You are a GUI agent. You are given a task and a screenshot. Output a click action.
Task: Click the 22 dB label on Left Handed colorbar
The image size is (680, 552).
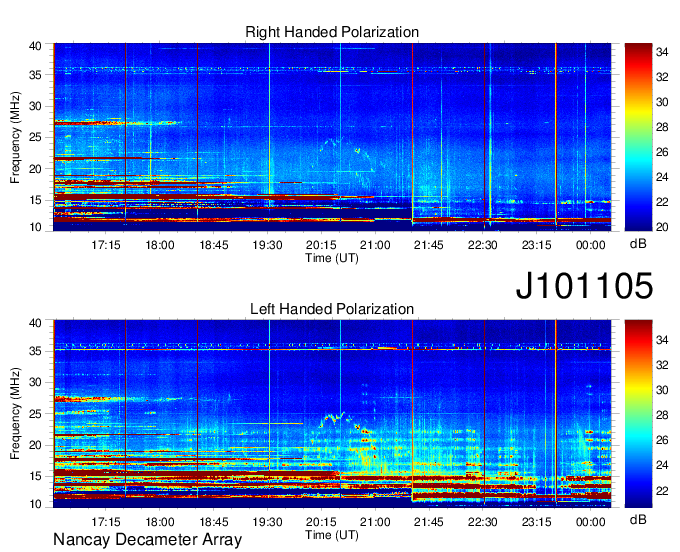(662, 490)
